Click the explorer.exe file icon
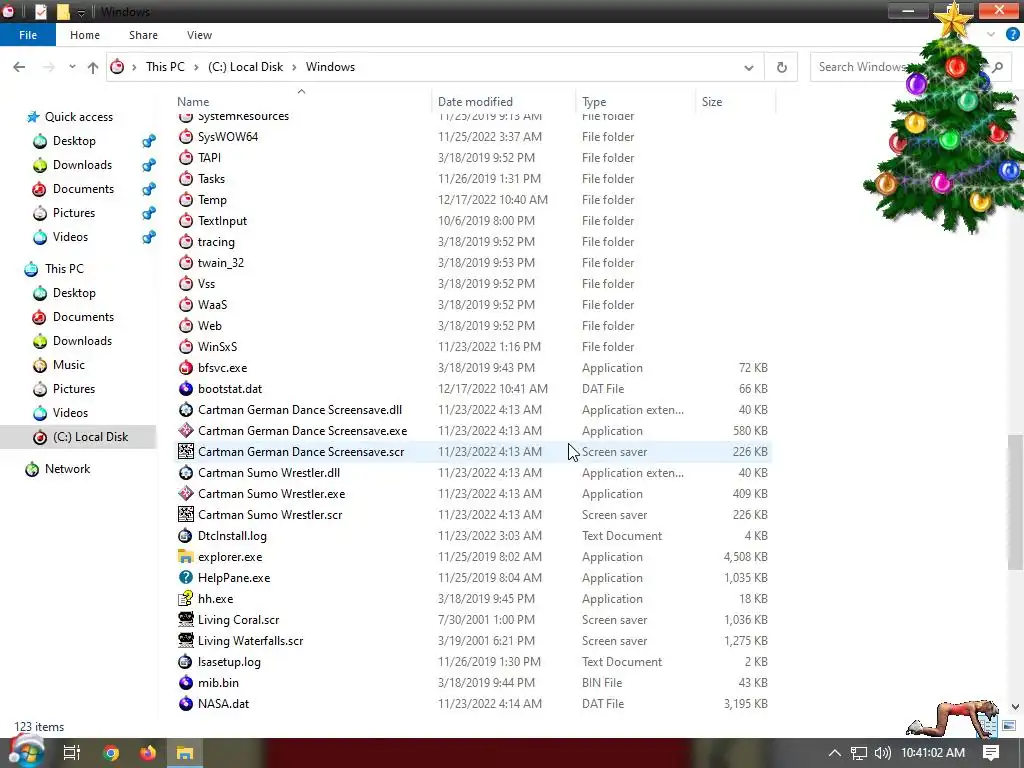 click(186, 556)
